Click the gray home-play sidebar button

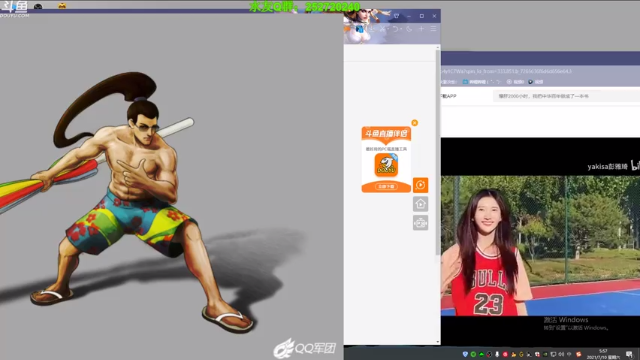[420, 204]
